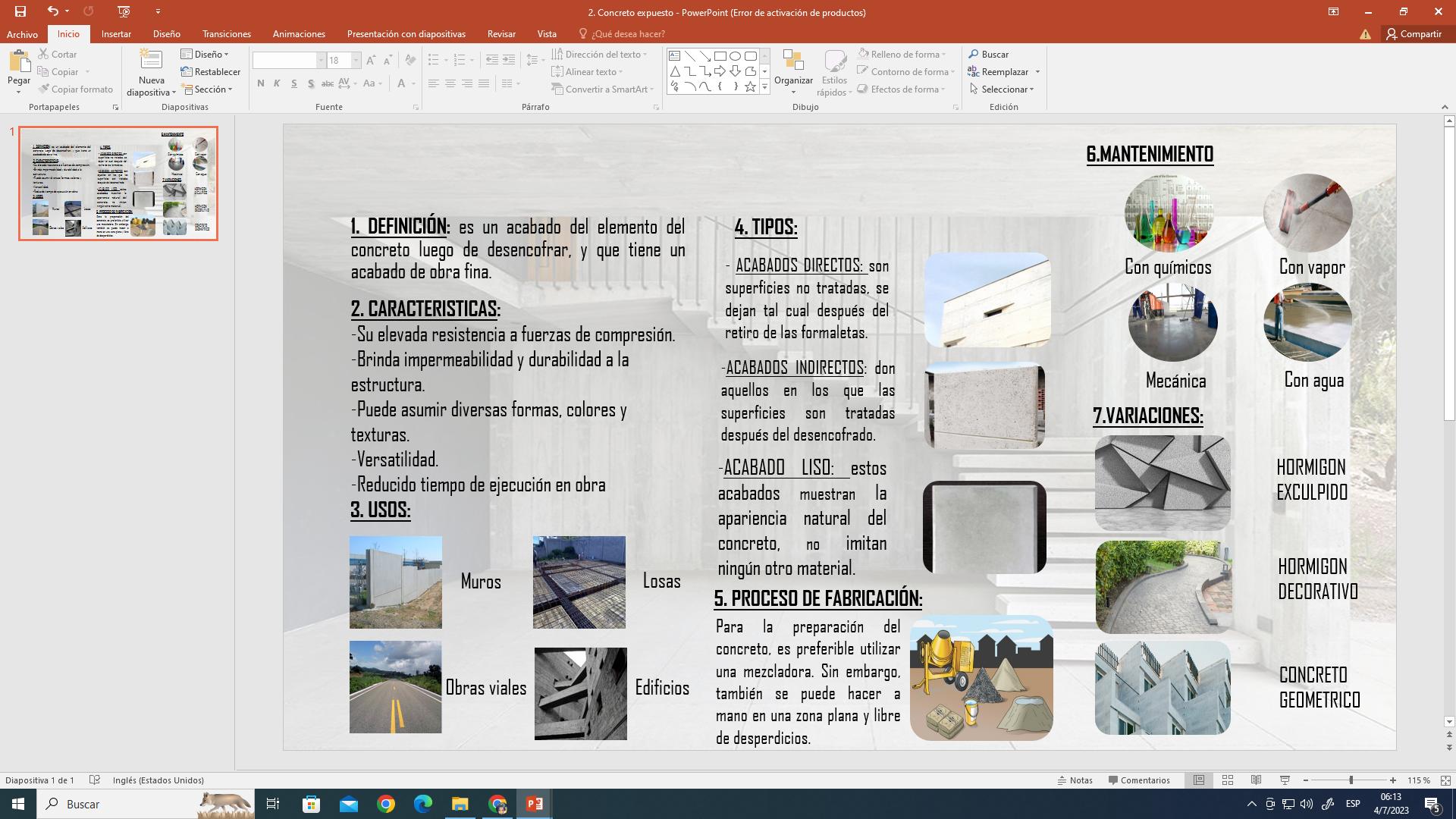This screenshot has width=1456, height=819.
Task: Select slide 1 thumbnail in panel
Action: click(118, 184)
